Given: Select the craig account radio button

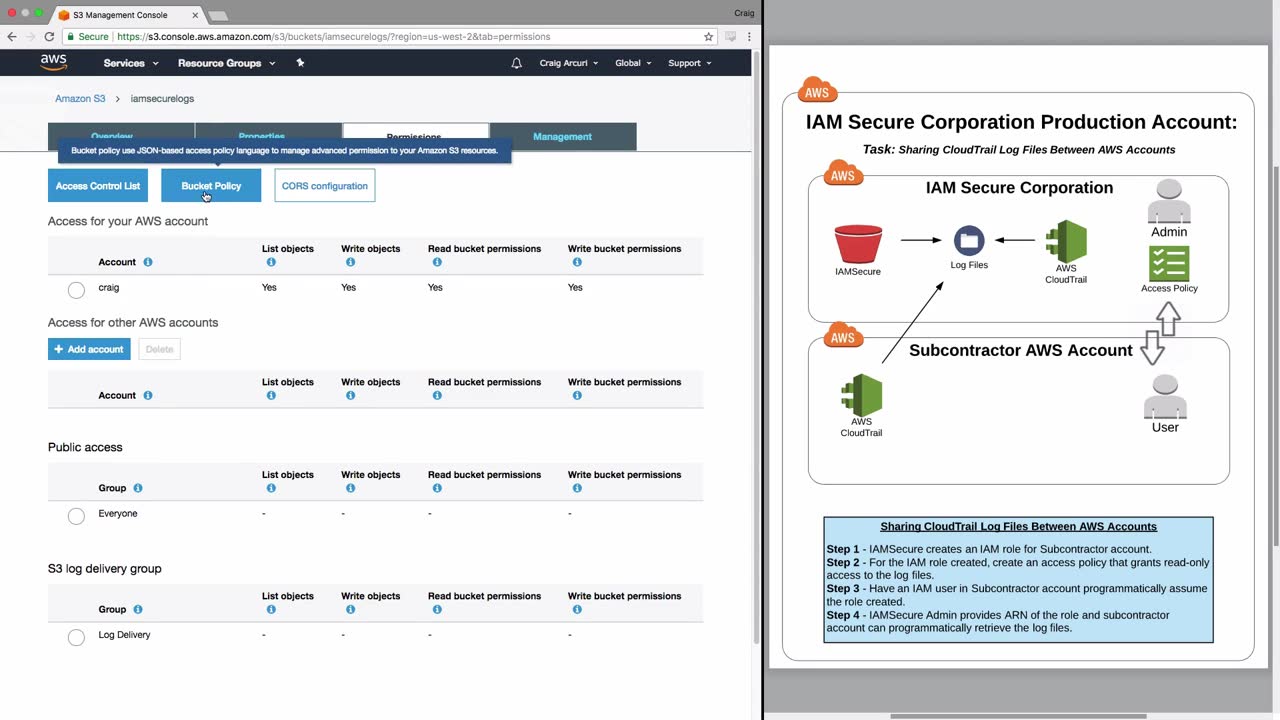Looking at the screenshot, I should click(76, 290).
